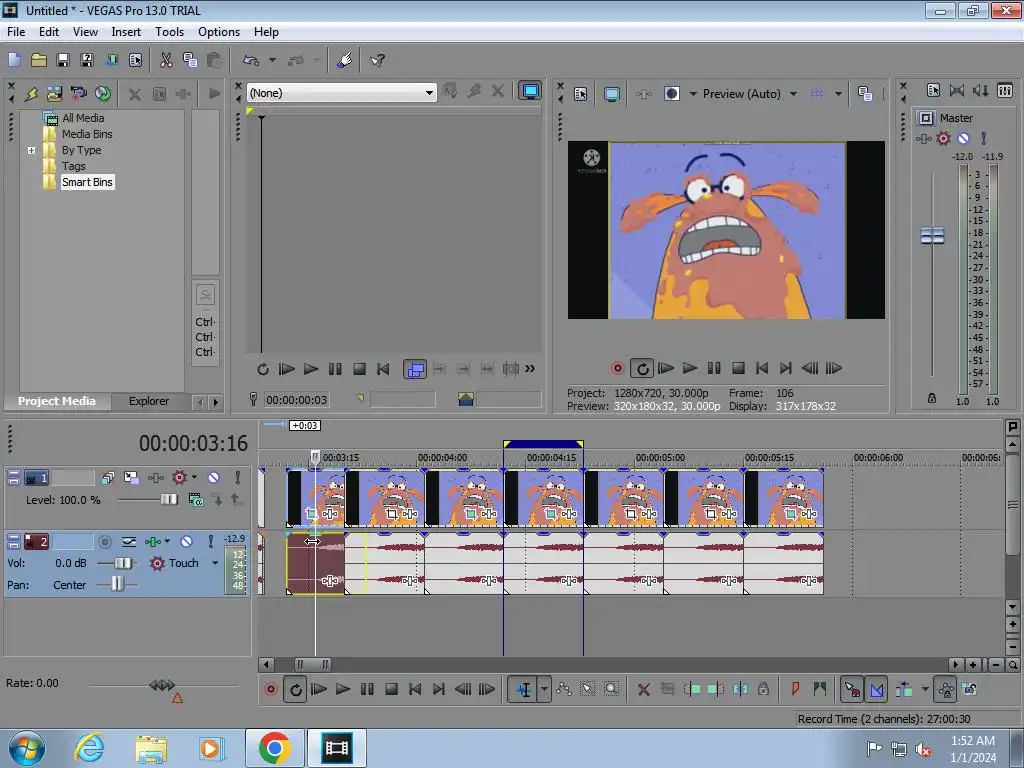Create a new project from toolbar
Viewport: 1024px width, 768px height.
[x=14, y=60]
